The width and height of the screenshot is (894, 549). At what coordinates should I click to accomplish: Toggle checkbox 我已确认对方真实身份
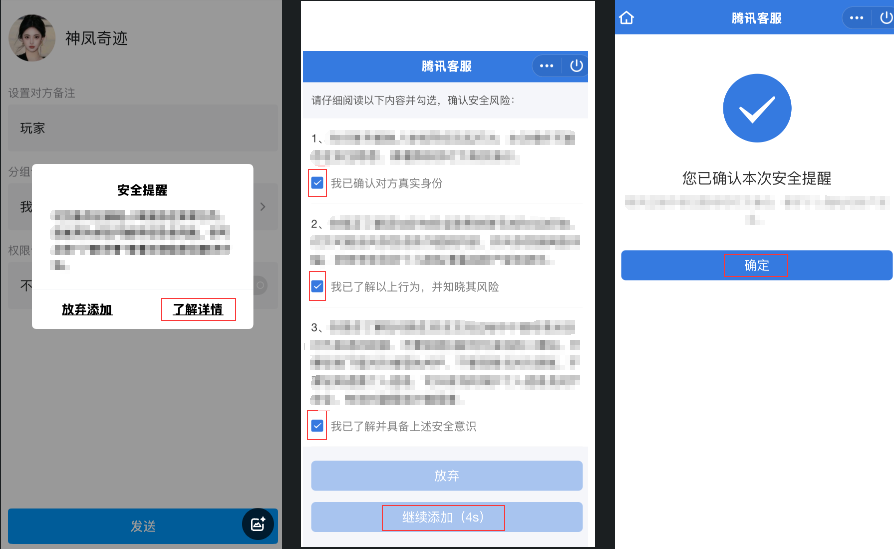(x=318, y=183)
